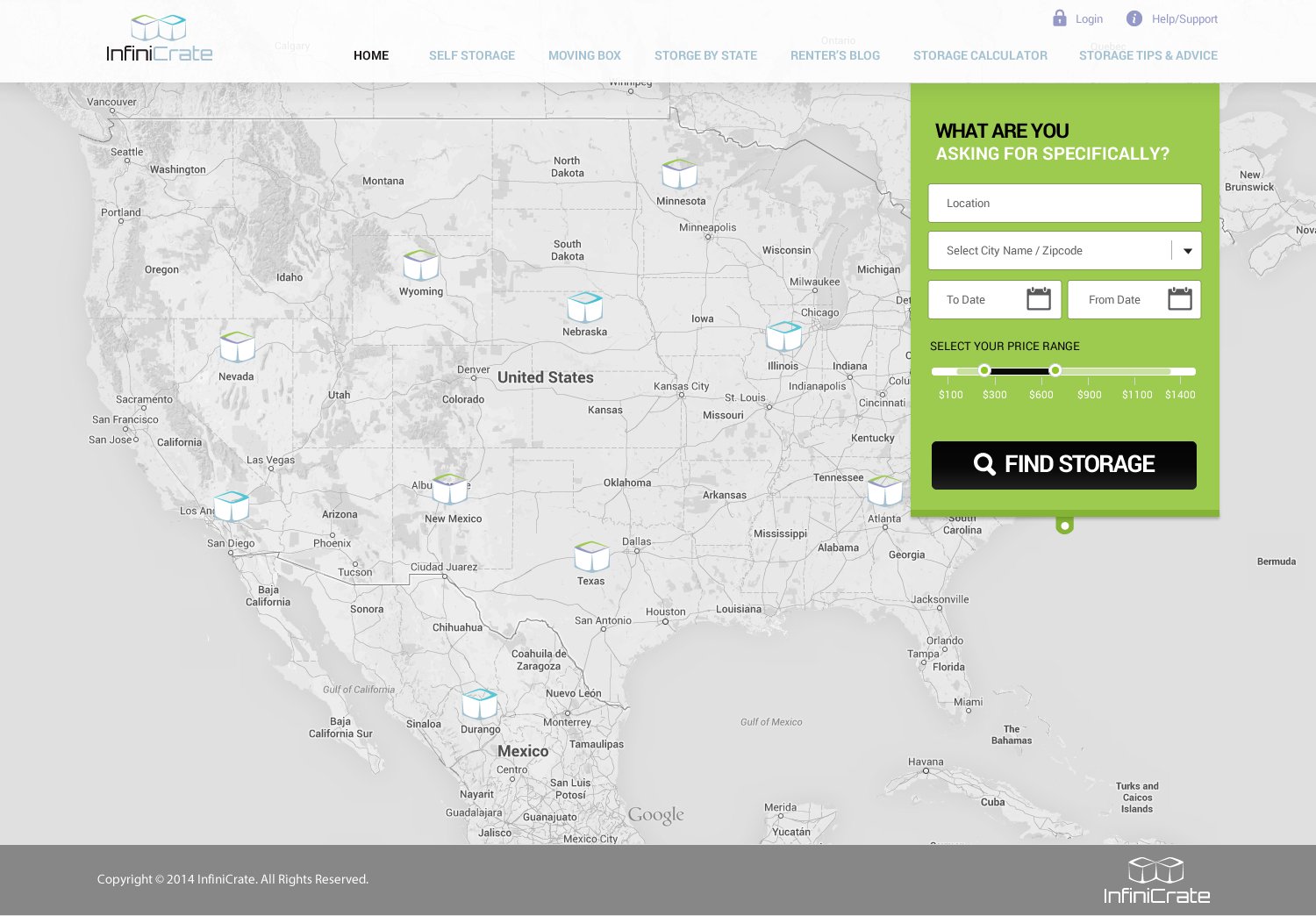Click the SELECT YOUR PRICE RANGE label
1316x916 pixels.
click(1005, 347)
